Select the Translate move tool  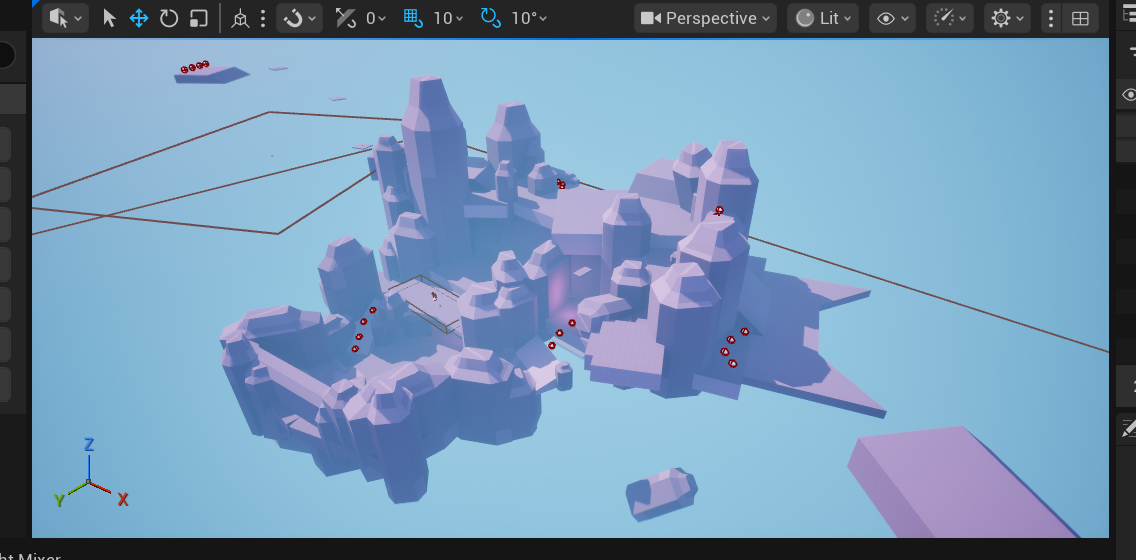click(x=139, y=18)
